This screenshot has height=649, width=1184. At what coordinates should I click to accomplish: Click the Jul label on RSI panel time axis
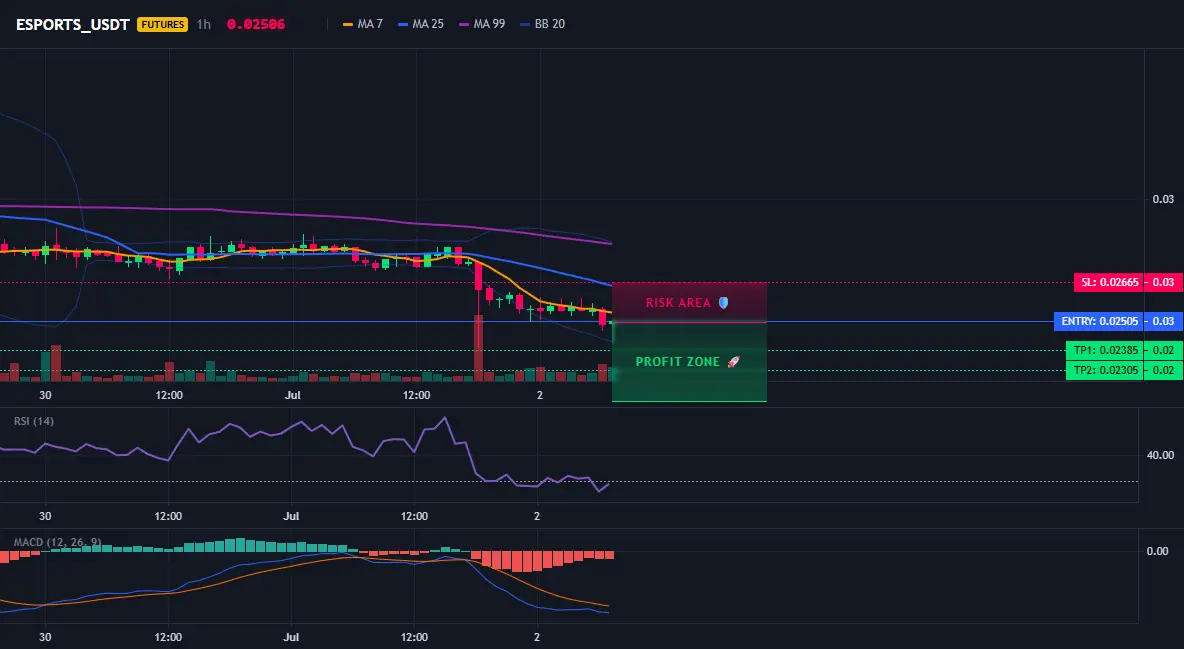[x=291, y=516]
